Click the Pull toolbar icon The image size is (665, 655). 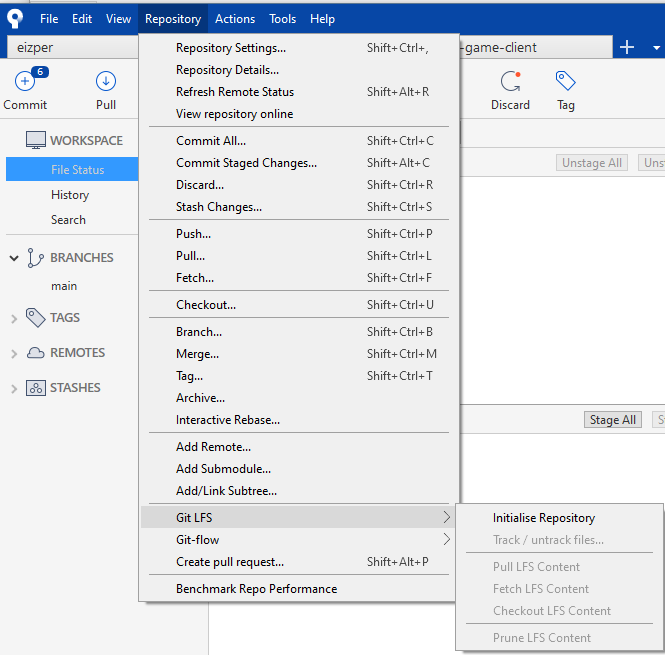coord(106,83)
